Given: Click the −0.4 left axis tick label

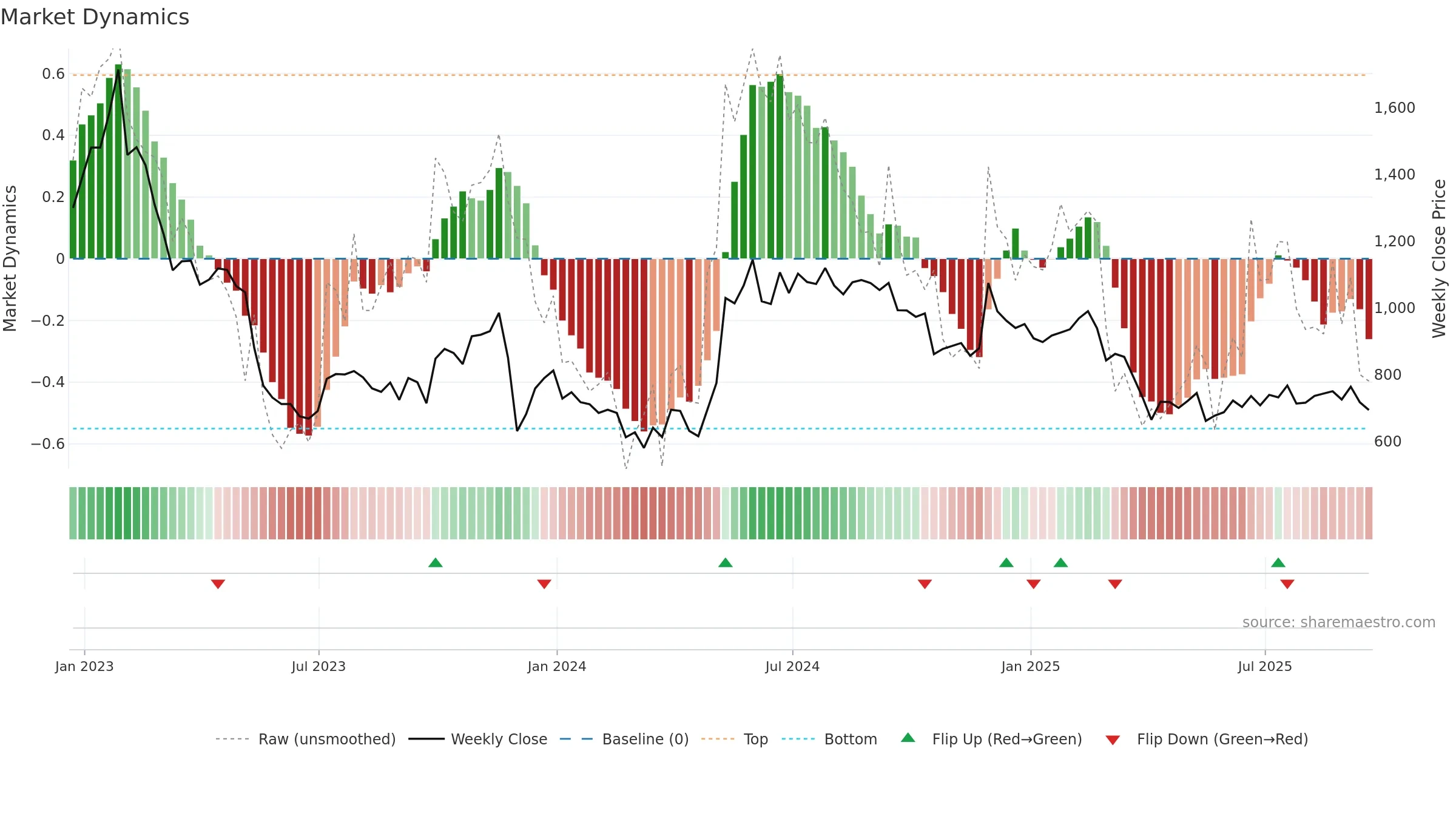Looking at the screenshot, I should point(48,382).
